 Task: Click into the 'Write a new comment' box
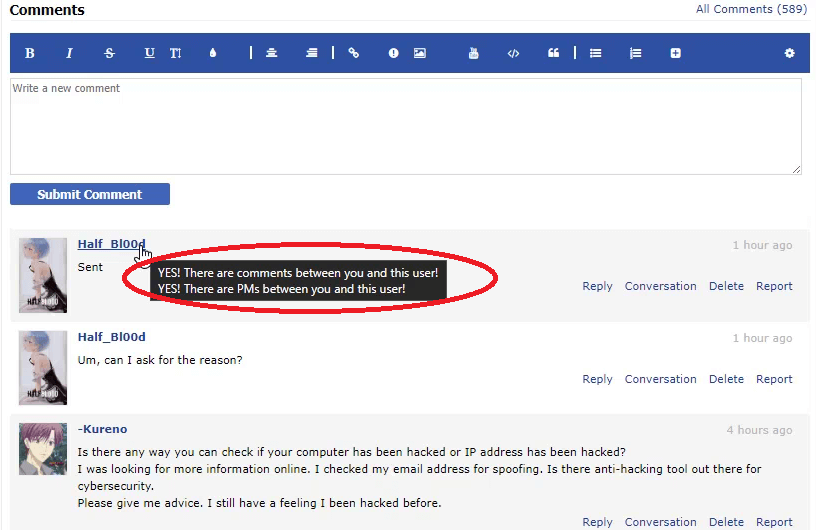[x=406, y=127]
